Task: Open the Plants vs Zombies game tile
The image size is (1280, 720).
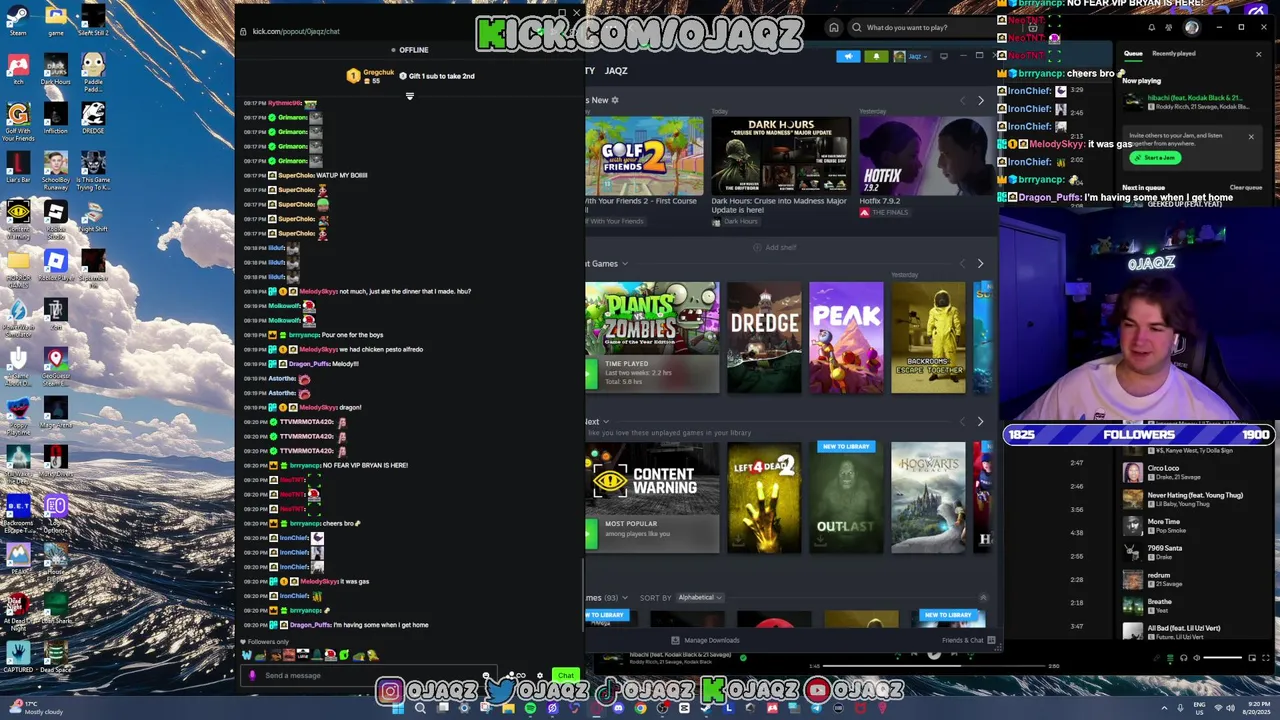Action: click(x=652, y=337)
